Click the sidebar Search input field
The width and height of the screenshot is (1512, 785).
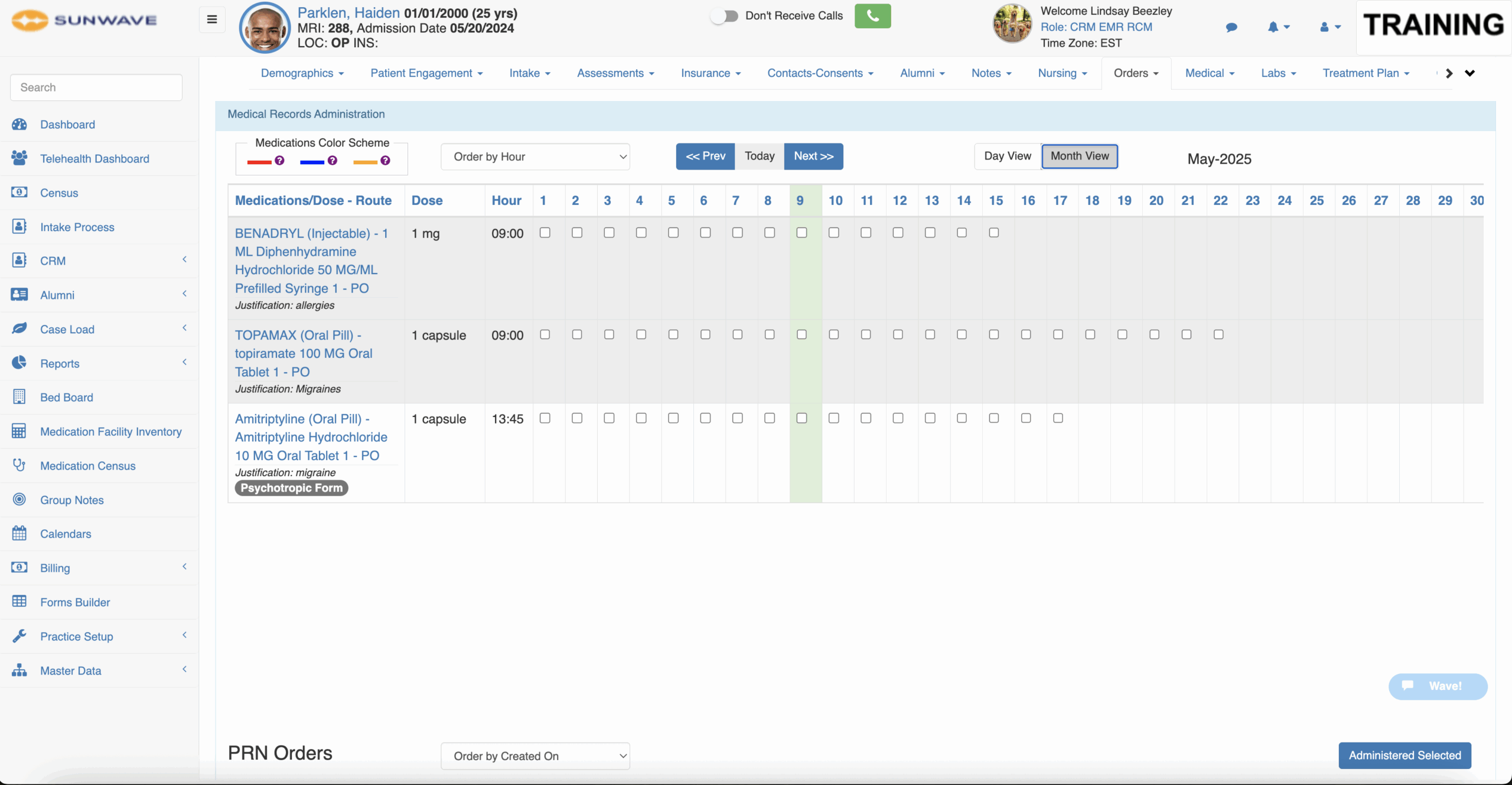(x=96, y=87)
